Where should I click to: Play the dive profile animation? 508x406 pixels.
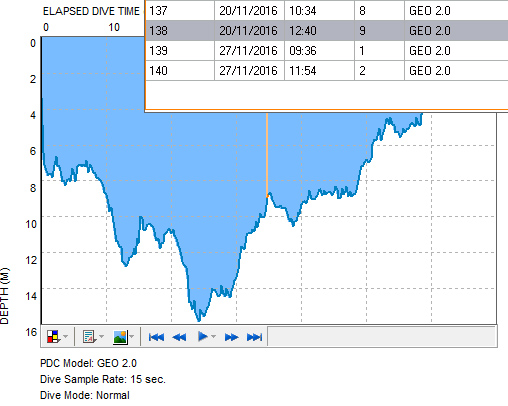click(202, 337)
